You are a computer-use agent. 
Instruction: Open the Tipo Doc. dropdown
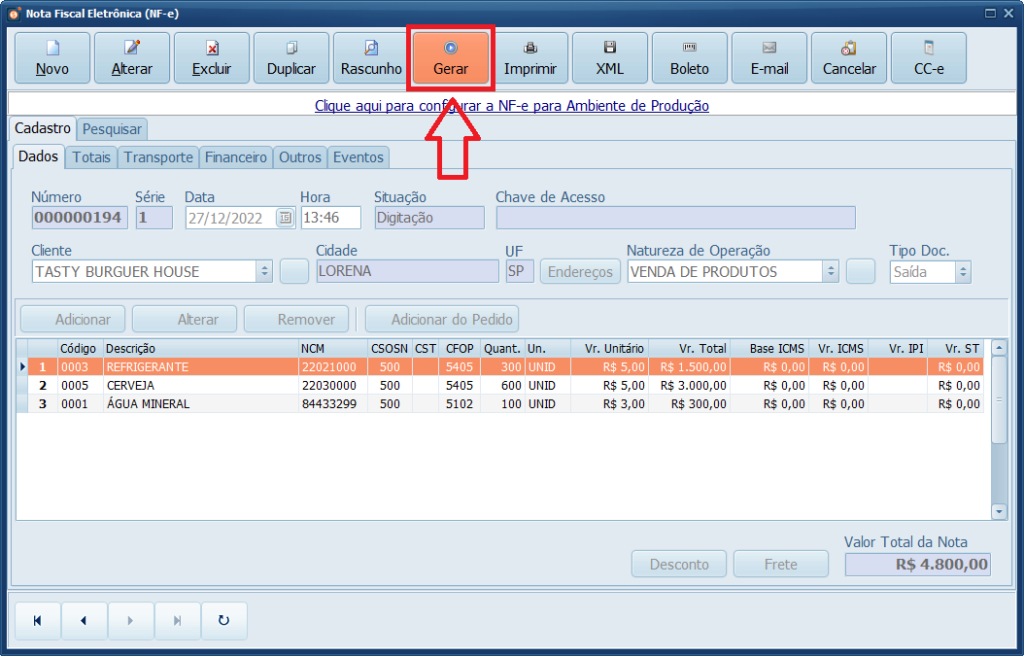(963, 271)
